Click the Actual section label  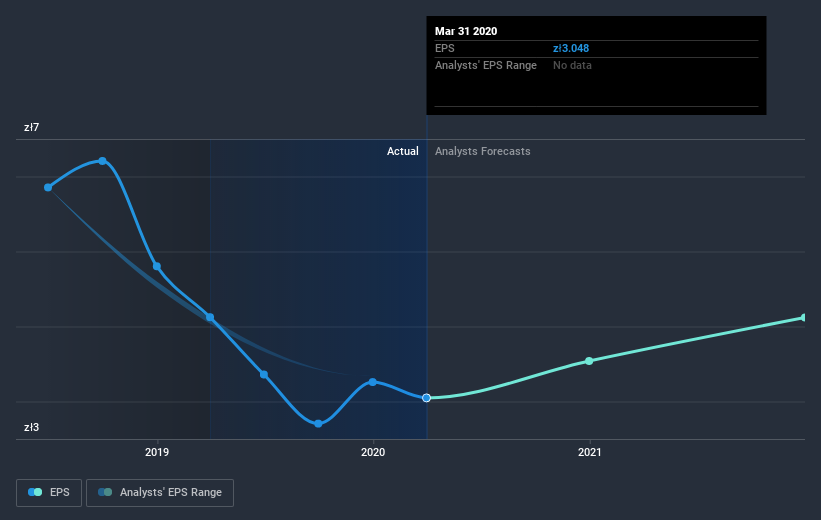[x=403, y=151]
